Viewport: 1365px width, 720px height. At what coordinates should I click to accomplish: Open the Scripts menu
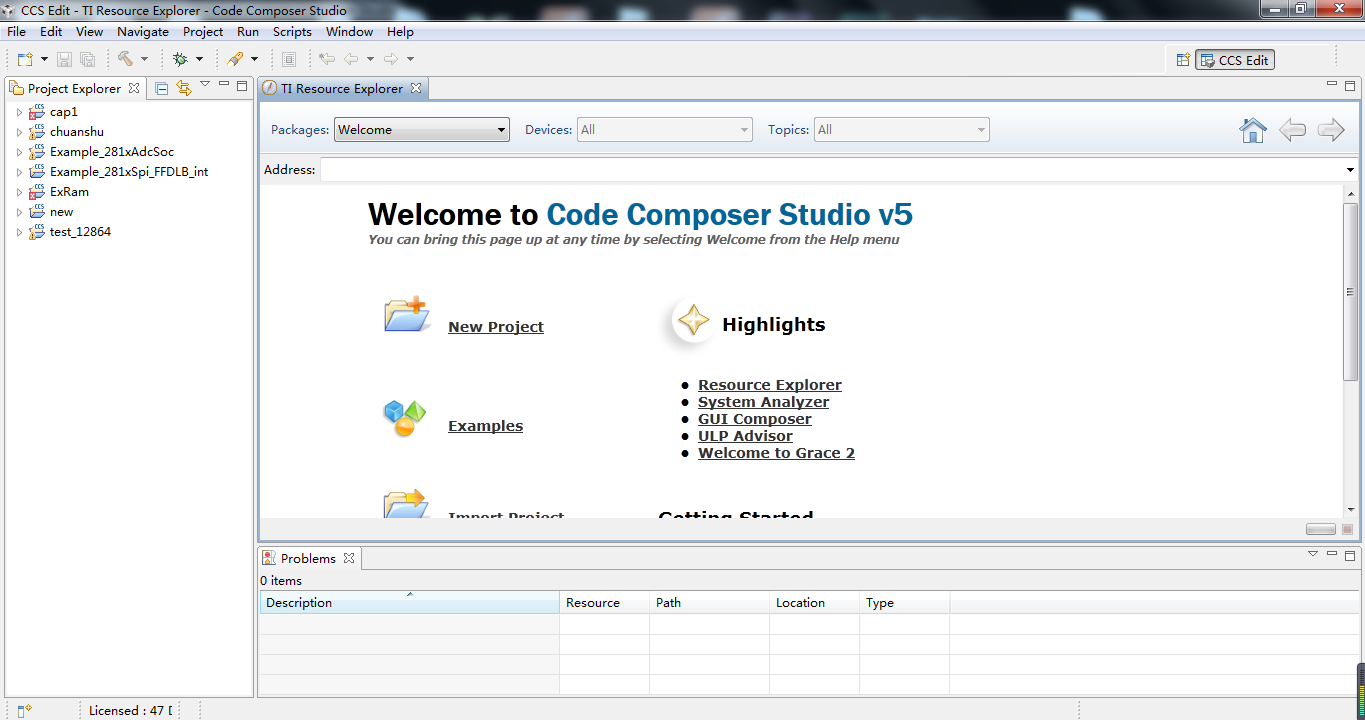tap(292, 32)
